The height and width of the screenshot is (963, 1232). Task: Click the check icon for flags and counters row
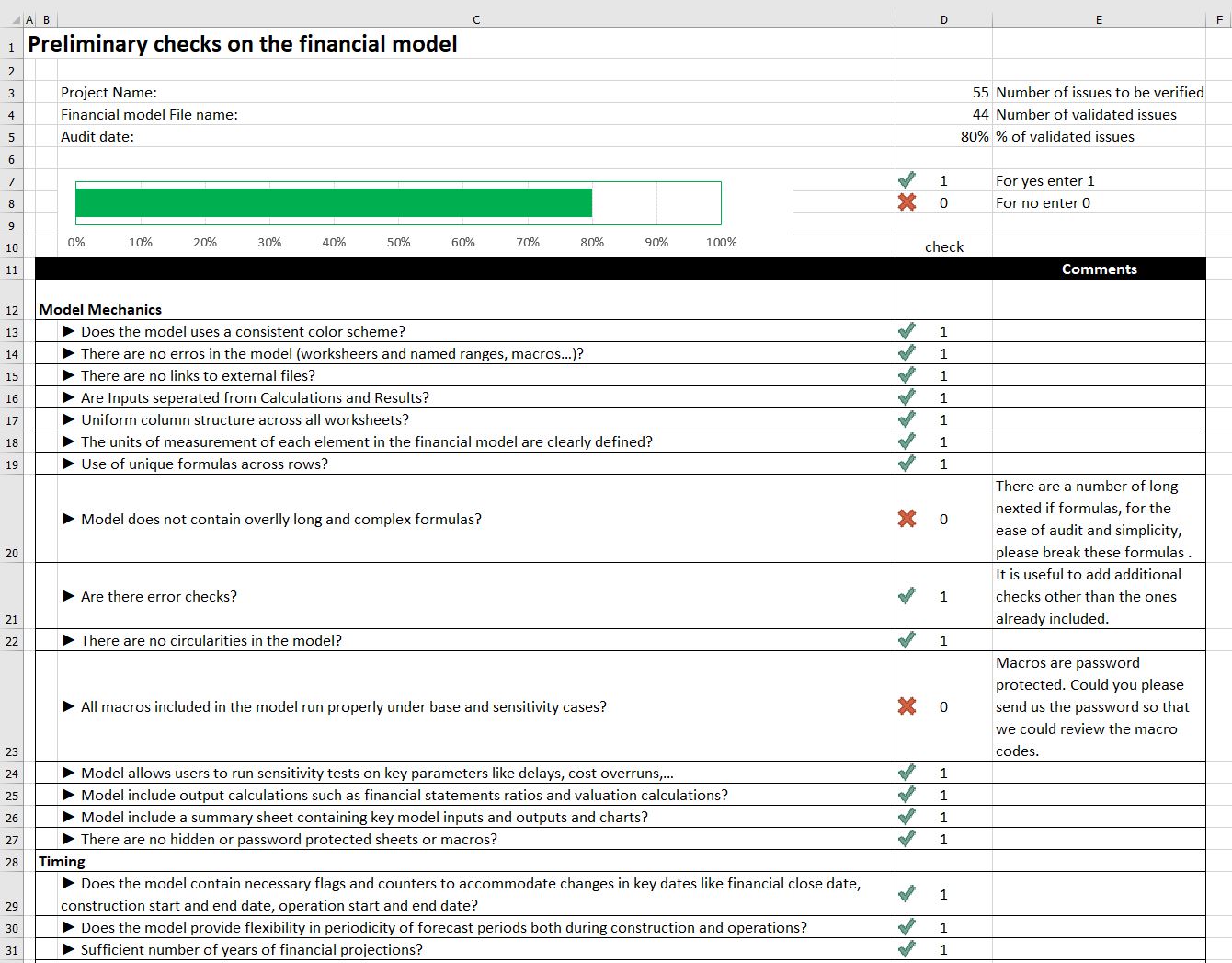[907, 893]
